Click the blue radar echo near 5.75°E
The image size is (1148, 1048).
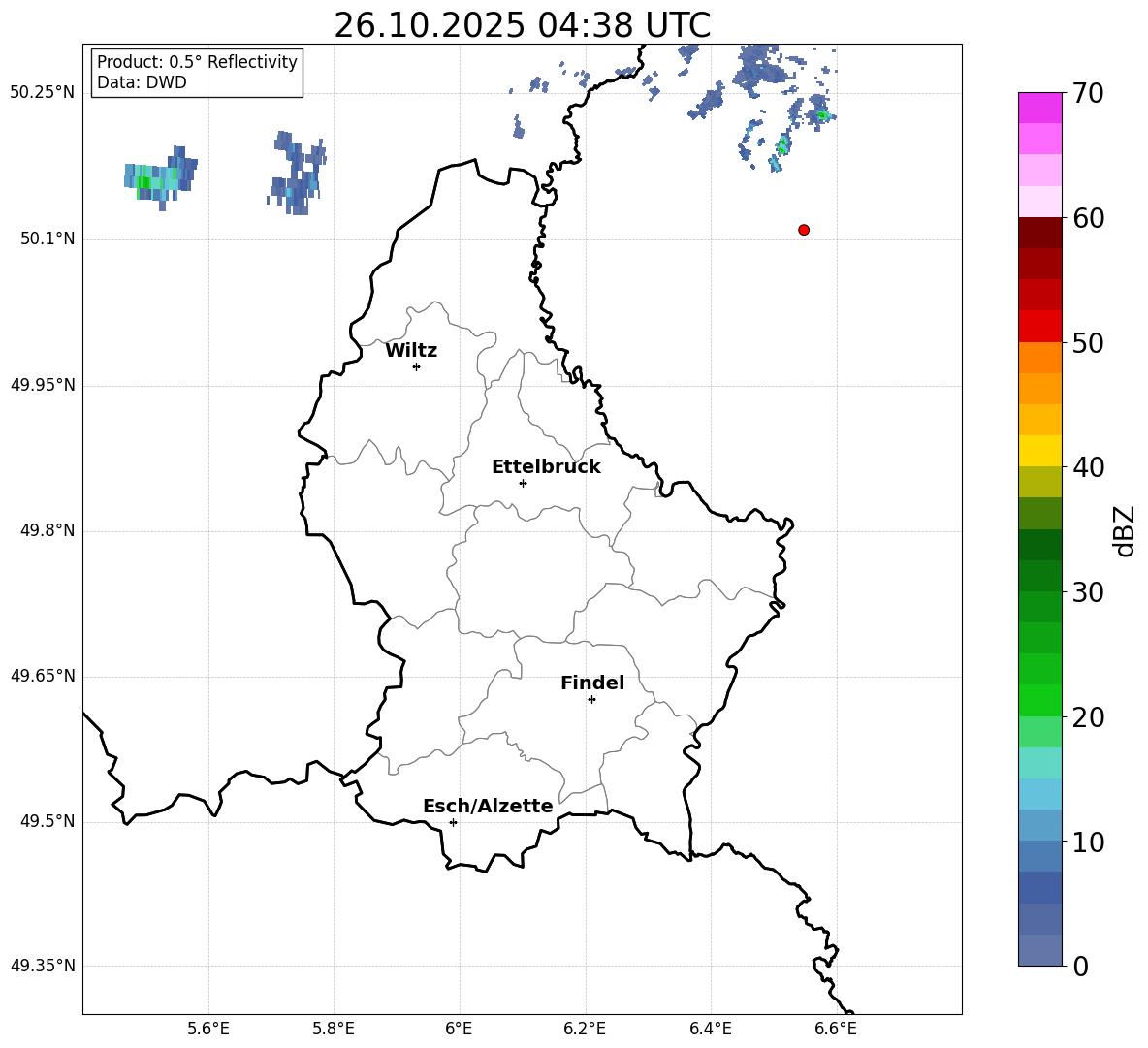click(297, 174)
